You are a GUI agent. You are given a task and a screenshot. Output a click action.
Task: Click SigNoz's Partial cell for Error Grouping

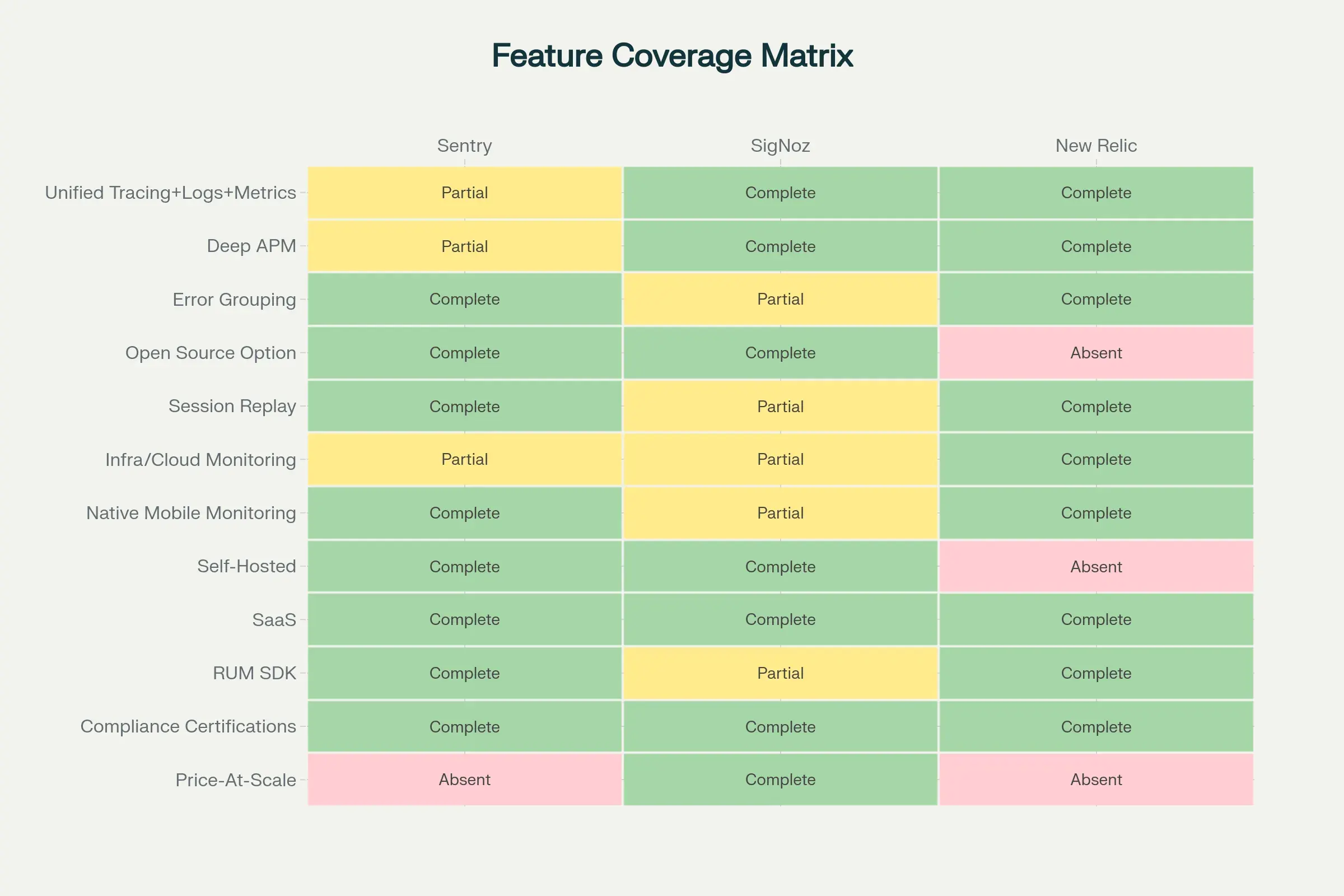click(x=780, y=300)
